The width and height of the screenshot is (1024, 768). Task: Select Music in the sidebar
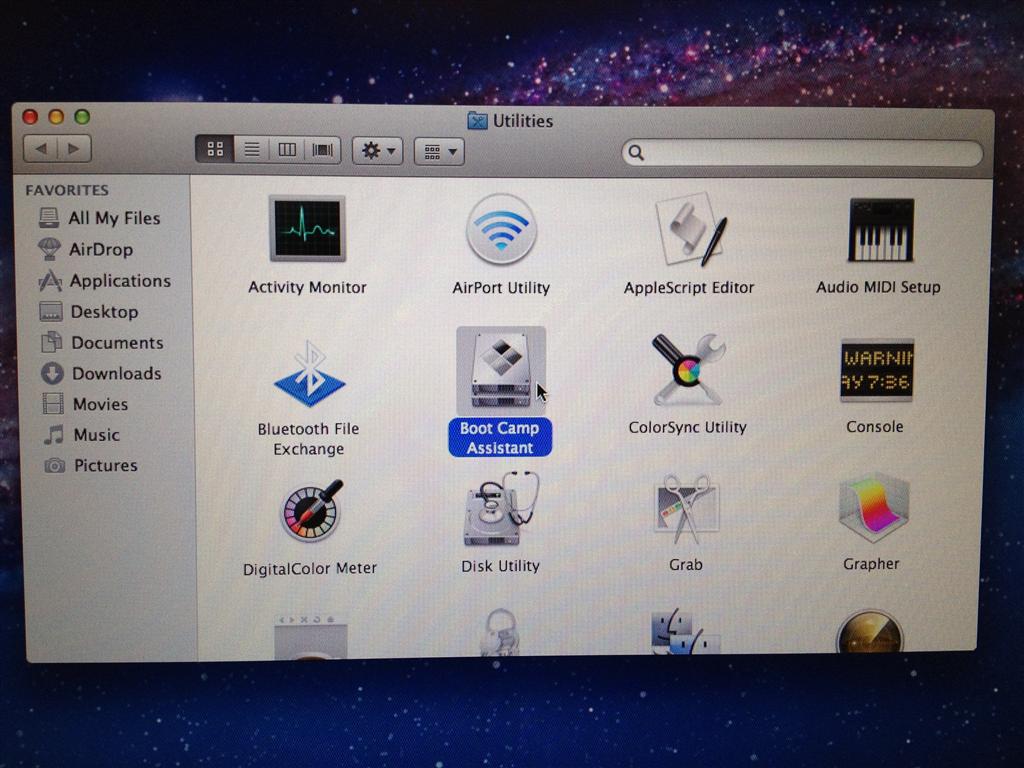click(82, 434)
